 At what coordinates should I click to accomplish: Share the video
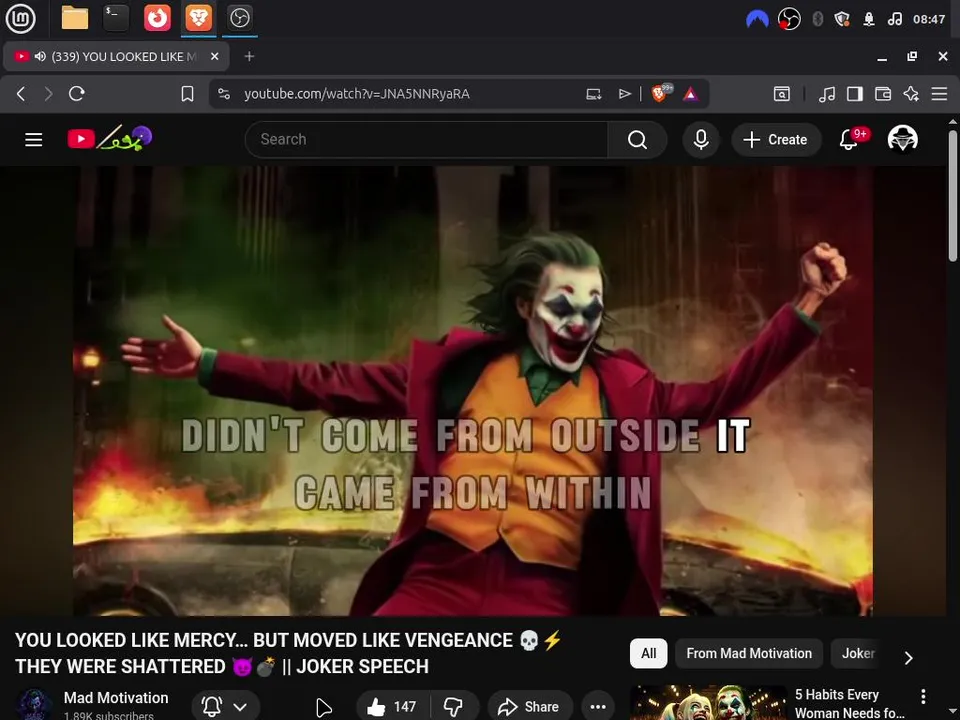pyautogui.click(x=530, y=707)
